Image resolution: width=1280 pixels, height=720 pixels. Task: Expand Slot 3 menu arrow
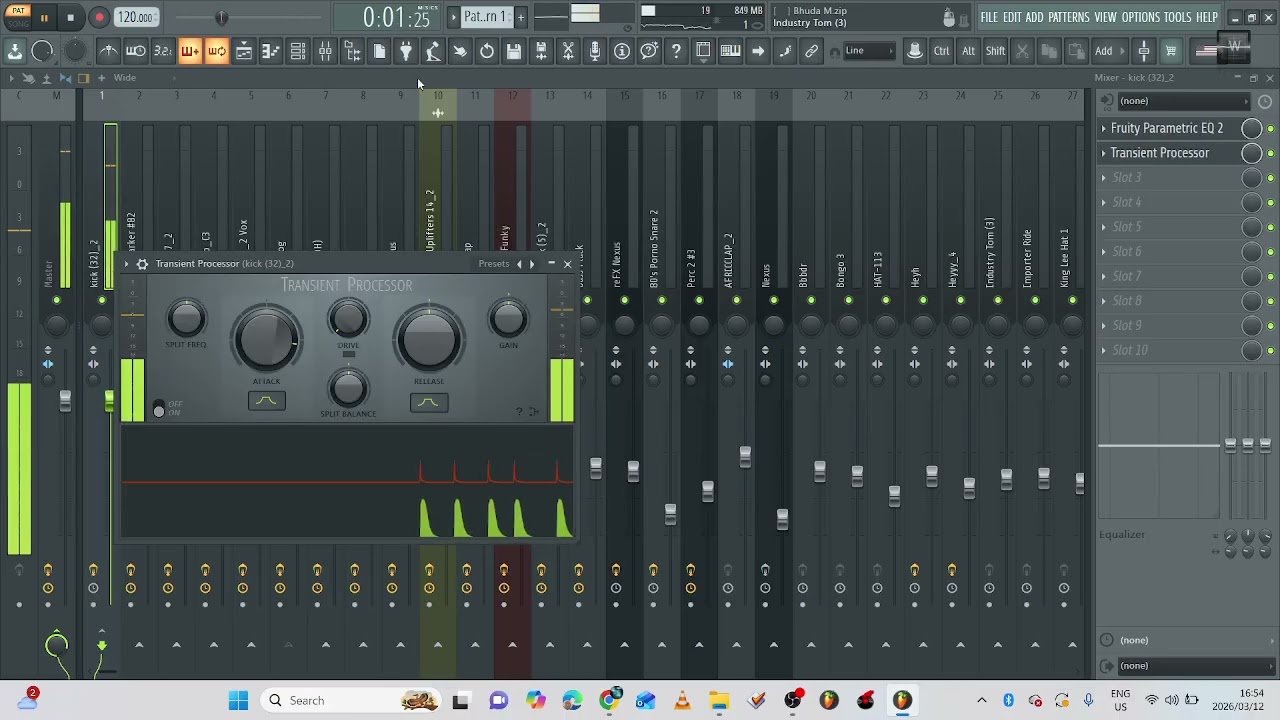(x=1104, y=178)
